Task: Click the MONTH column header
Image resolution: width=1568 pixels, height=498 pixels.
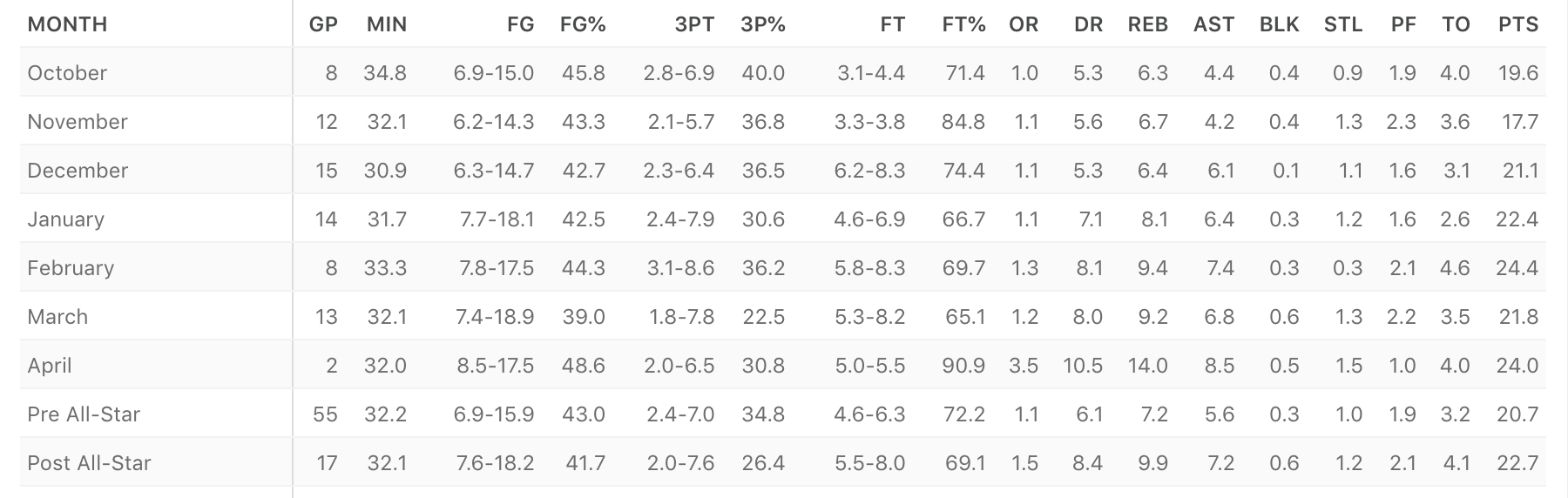Action: click(67, 24)
